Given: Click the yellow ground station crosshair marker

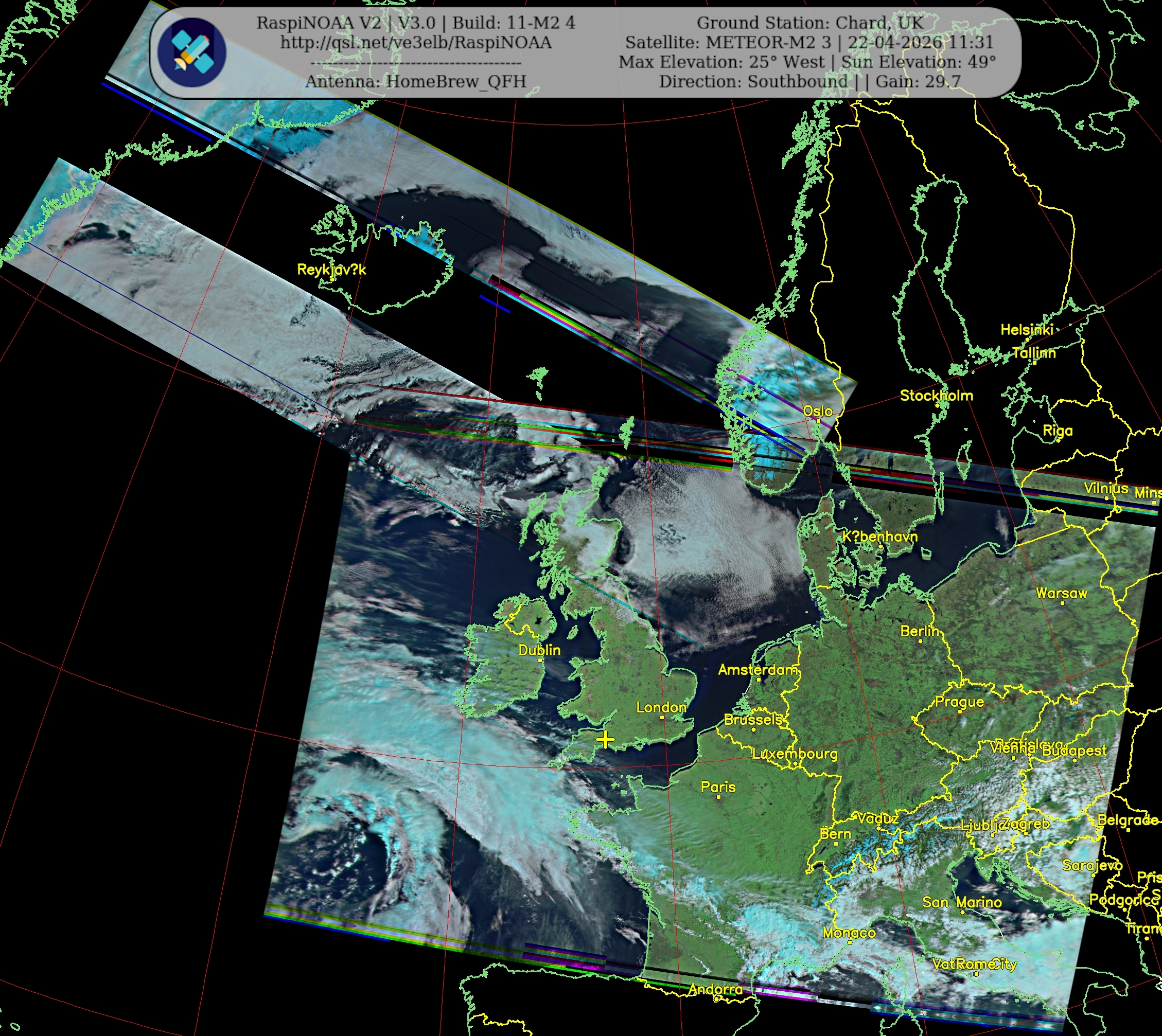Looking at the screenshot, I should click(605, 740).
